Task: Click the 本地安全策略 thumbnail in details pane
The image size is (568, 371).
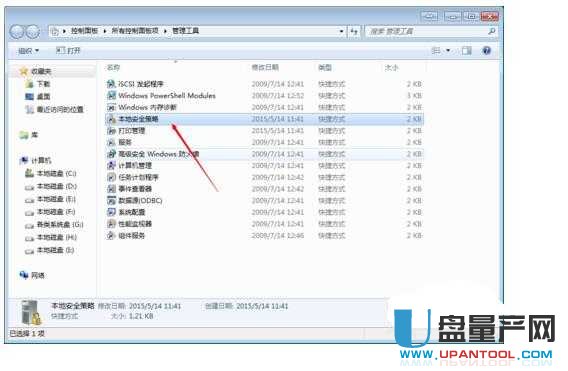Action: click(30, 312)
